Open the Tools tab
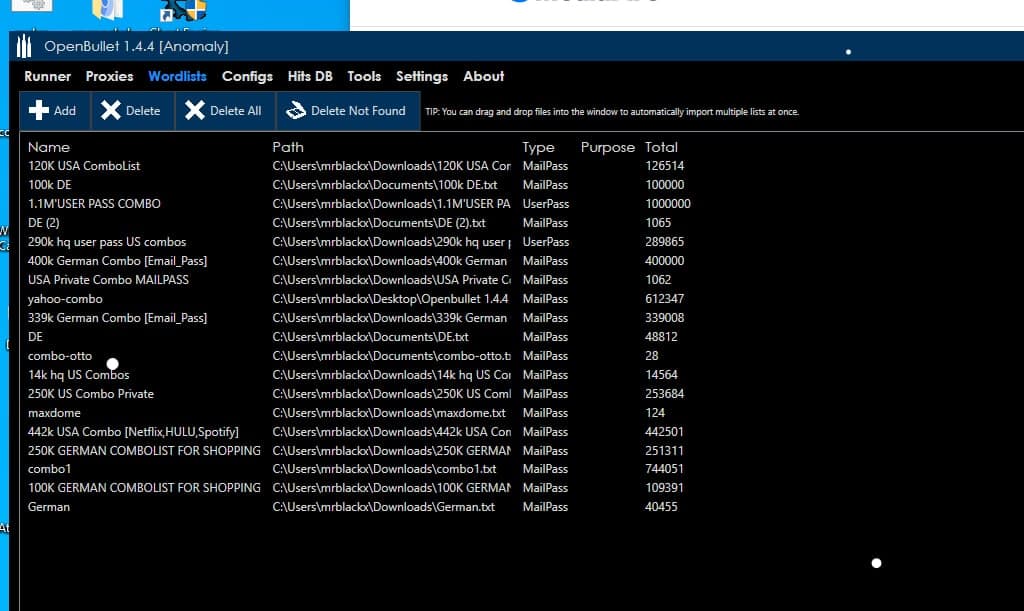 tap(364, 76)
